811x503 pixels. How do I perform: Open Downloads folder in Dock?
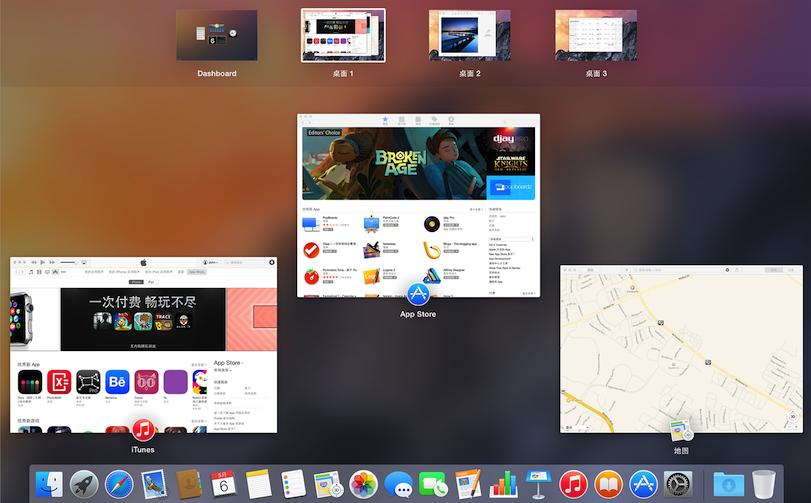(728, 484)
